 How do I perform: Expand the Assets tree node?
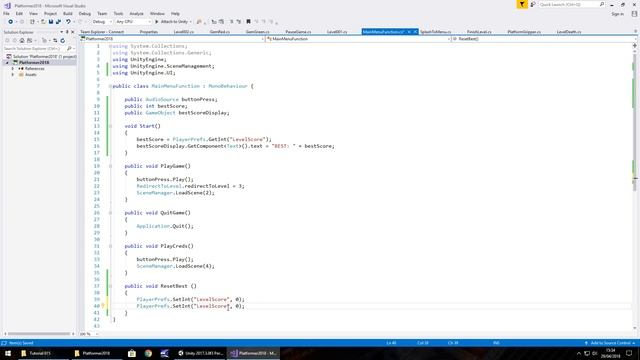point(13,75)
